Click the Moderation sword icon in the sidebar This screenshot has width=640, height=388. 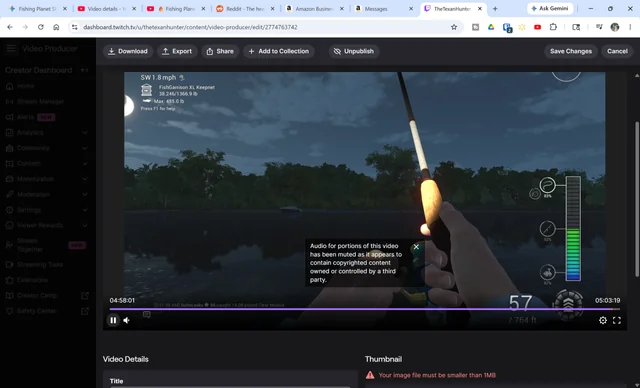point(9,195)
